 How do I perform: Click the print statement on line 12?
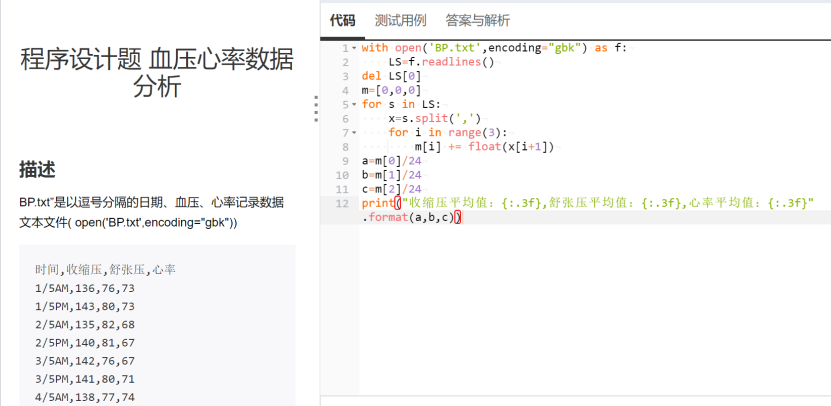(588, 203)
